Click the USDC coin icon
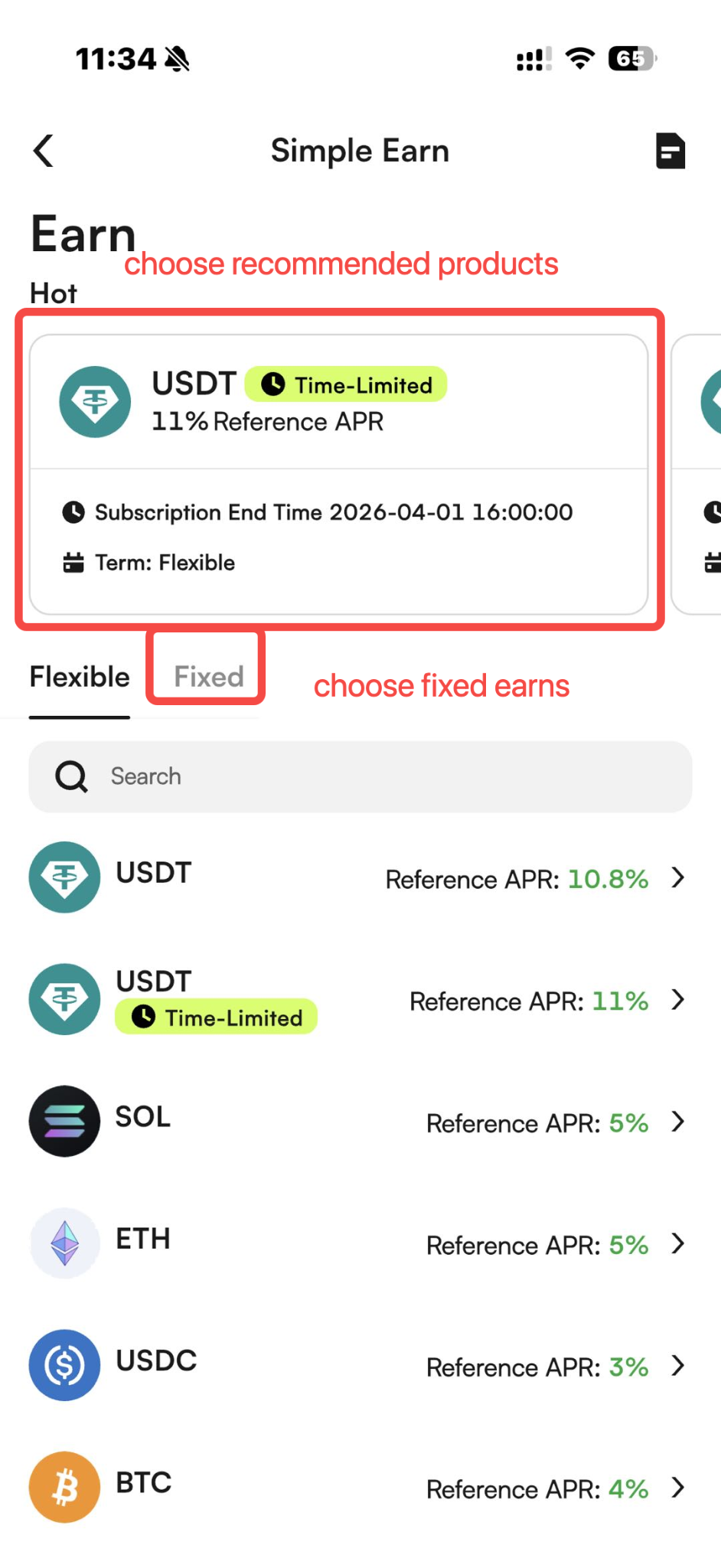The height and width of the screenshot is (1568, 721). click(64, 1365)
